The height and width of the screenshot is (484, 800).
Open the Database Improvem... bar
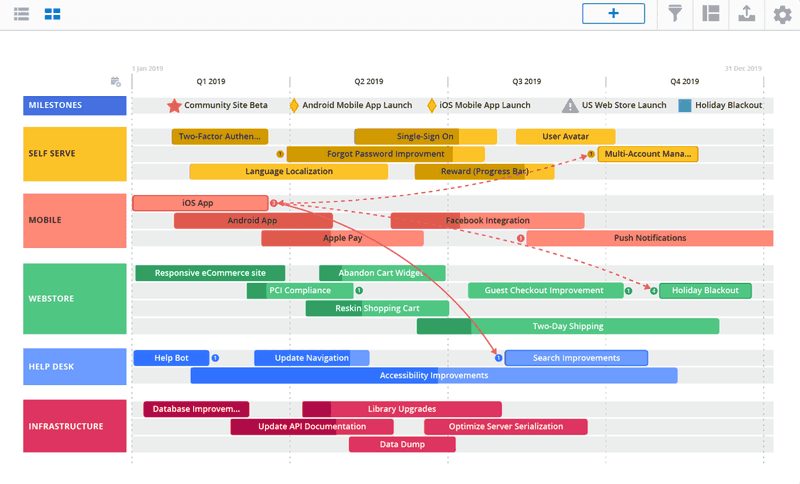pos(196,409)
